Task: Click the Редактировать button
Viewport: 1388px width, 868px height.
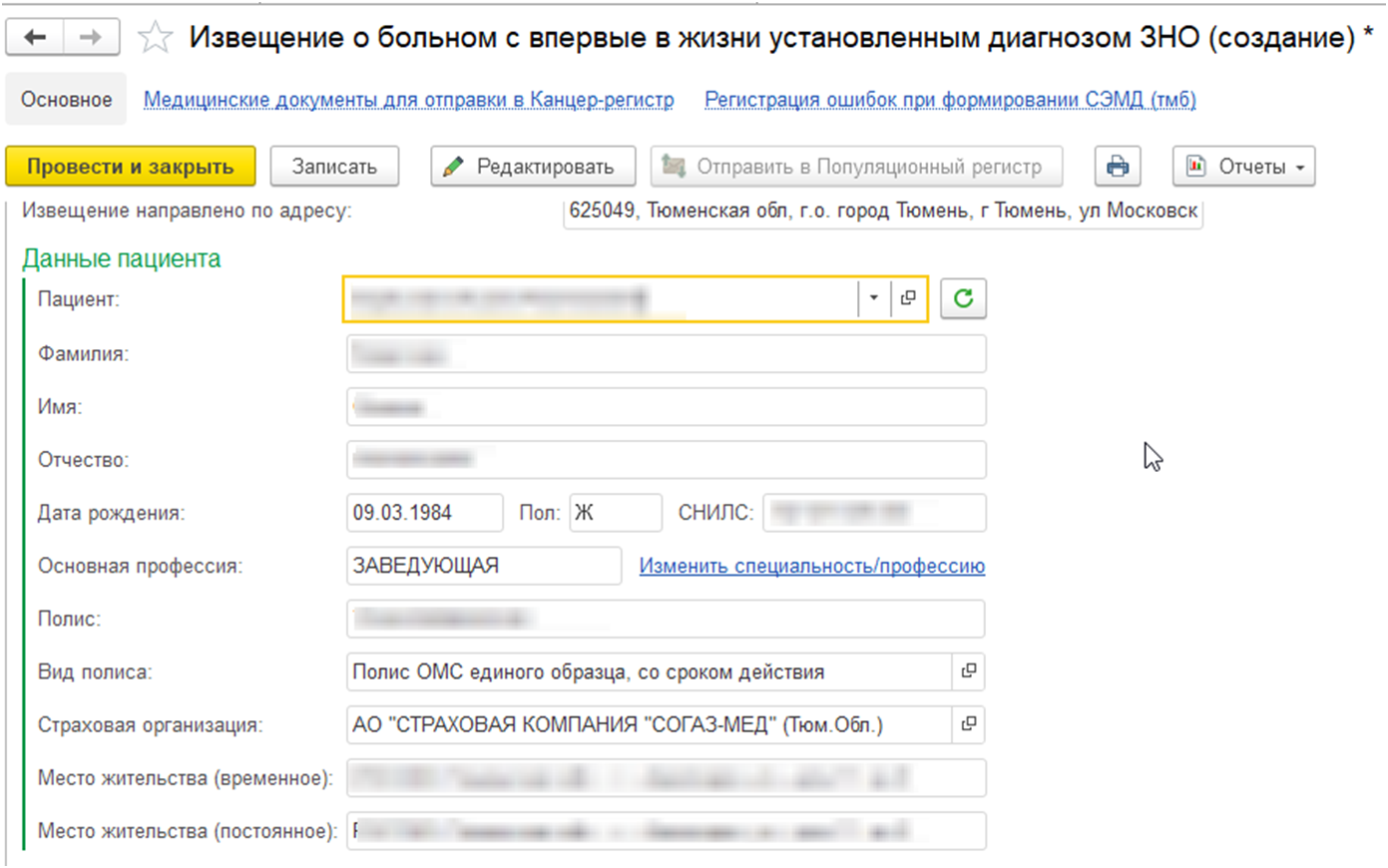Action: [533, 167]
